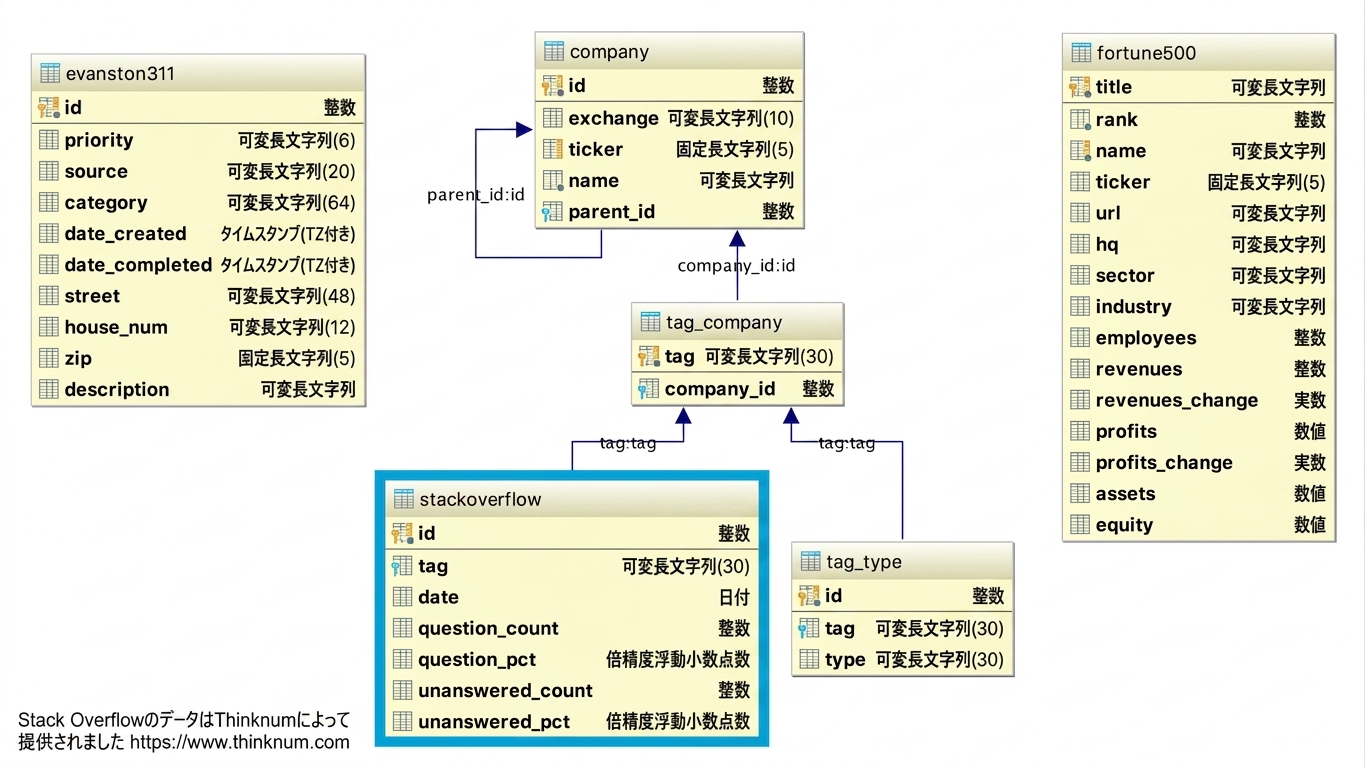1365x768 pixels.
Task: Click the source column name in evanston311
Action: tap(96, 171)
